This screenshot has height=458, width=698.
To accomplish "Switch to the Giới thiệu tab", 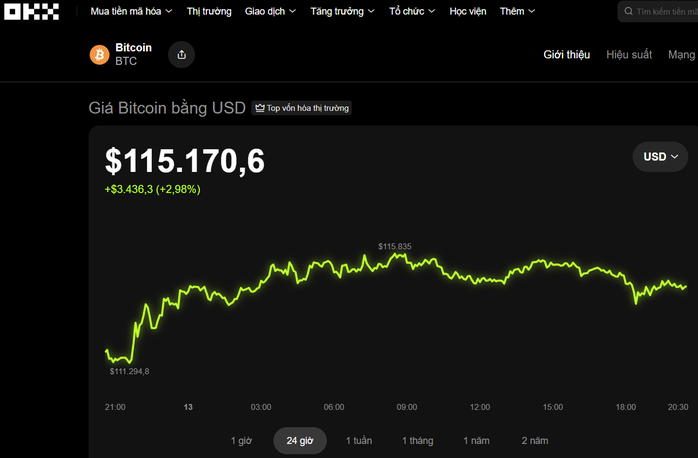I will click(x=566, y=55).
